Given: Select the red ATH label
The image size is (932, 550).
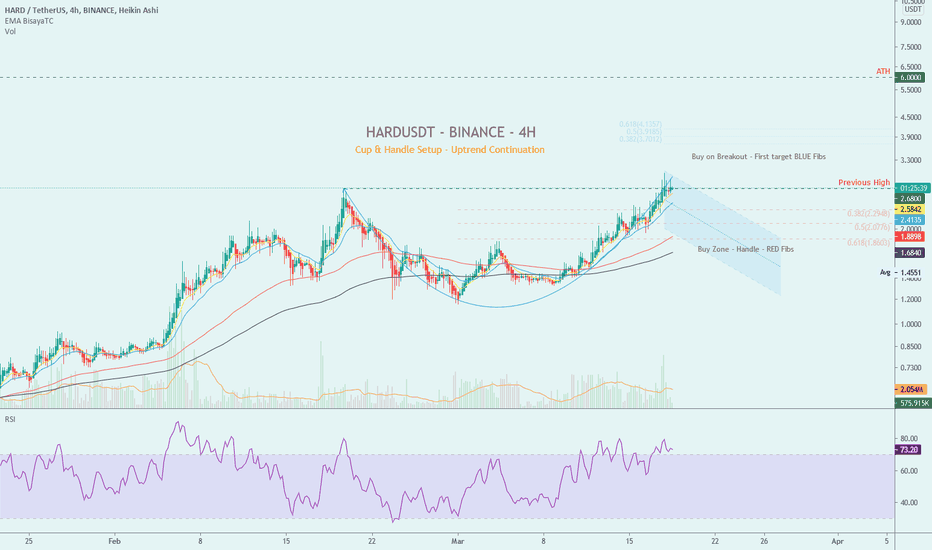Looking at the screenshot, I should coord(883,71).
